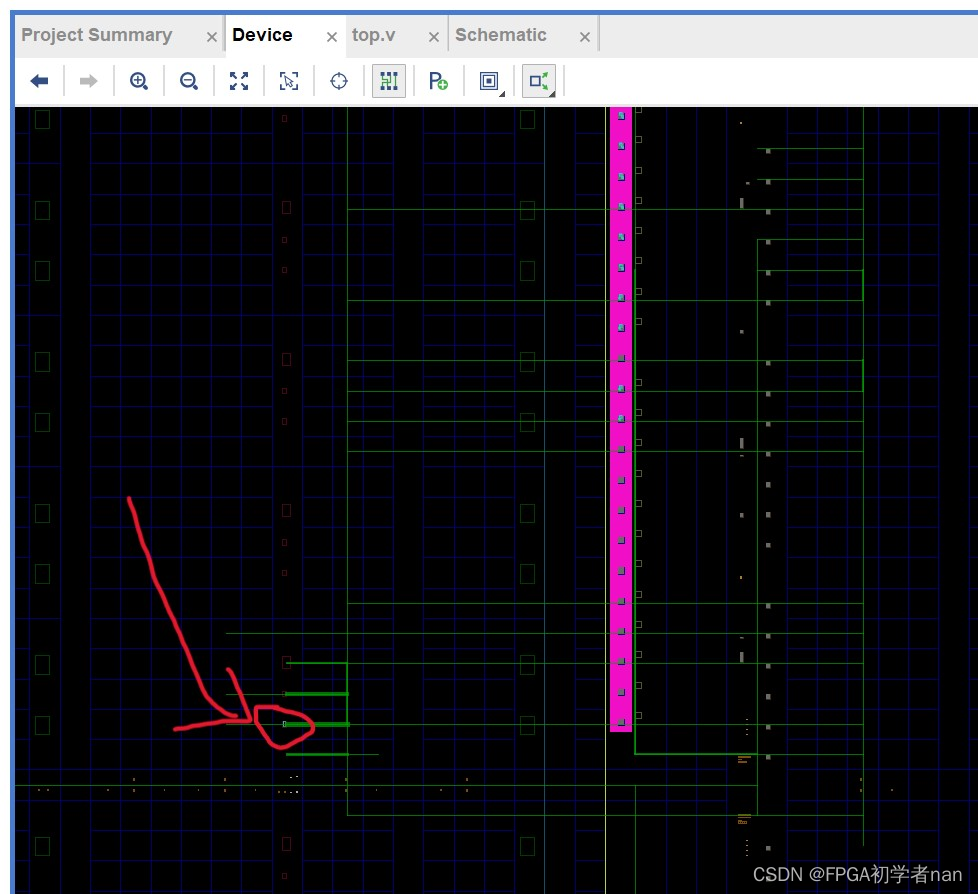Click the back navigation arrow
The height and width of the screenshot is (894, 978).
click(x=39, y=81)
